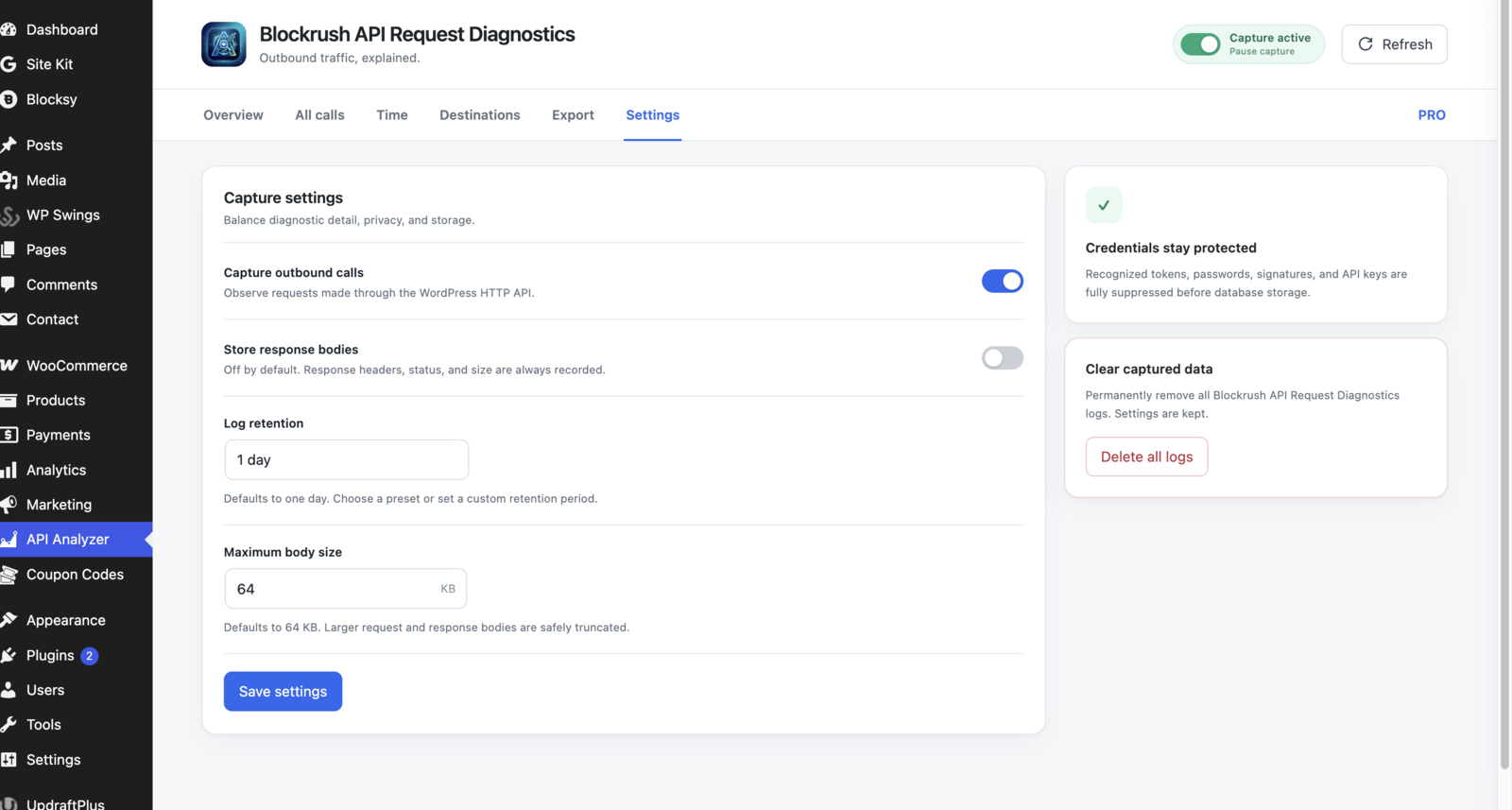Click the Maximum body size input

(346, 589)
